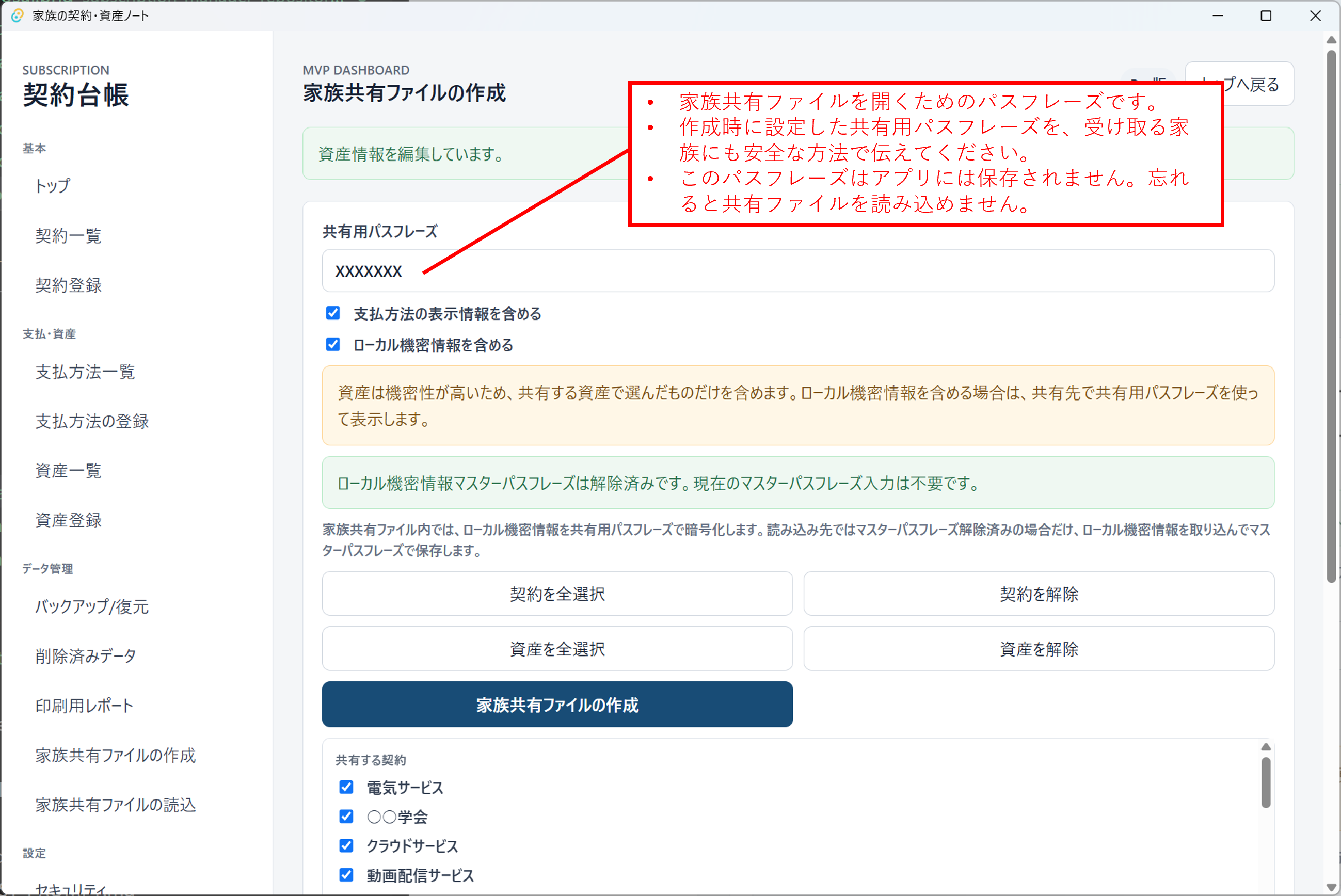The width and height of the screenshot is (1341, 896).
Task: Click the 共有用パスフレーズ input field
Action: point(797,271)
